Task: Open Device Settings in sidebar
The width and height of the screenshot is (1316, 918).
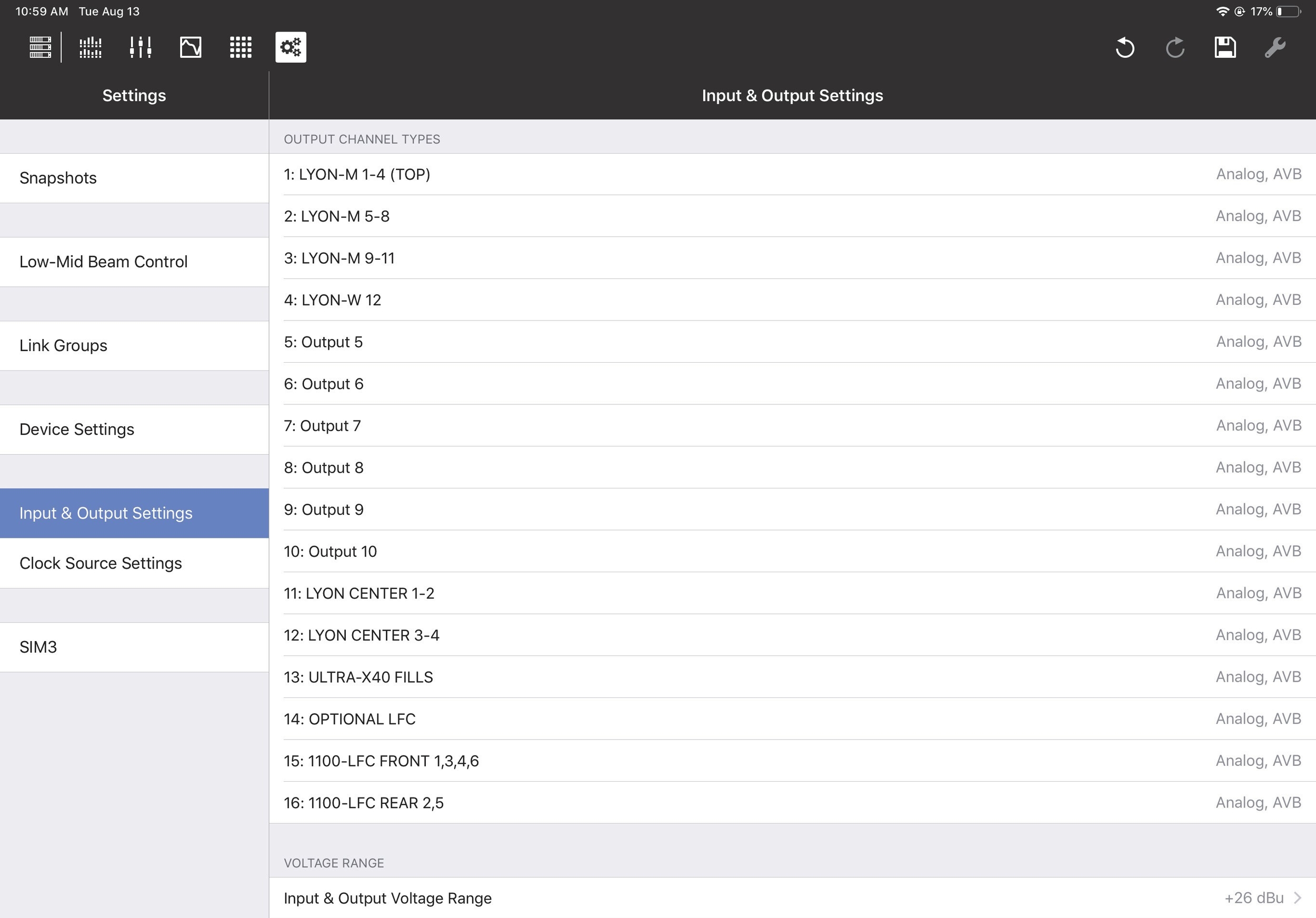Action: (x=134, y=429)
